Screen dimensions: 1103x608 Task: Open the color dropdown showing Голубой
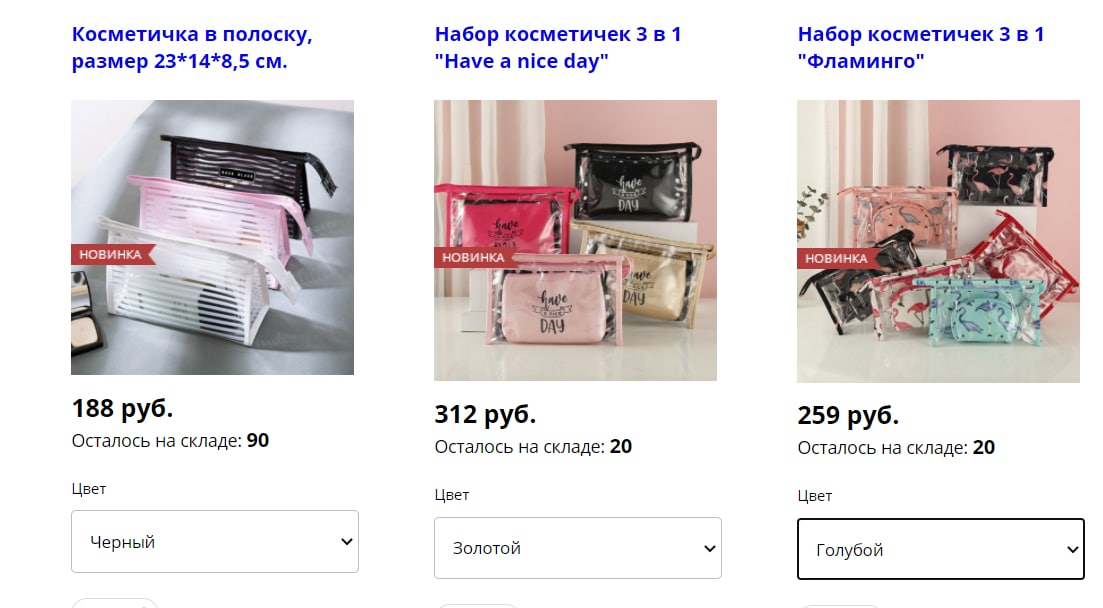click(x=941, y=549)
